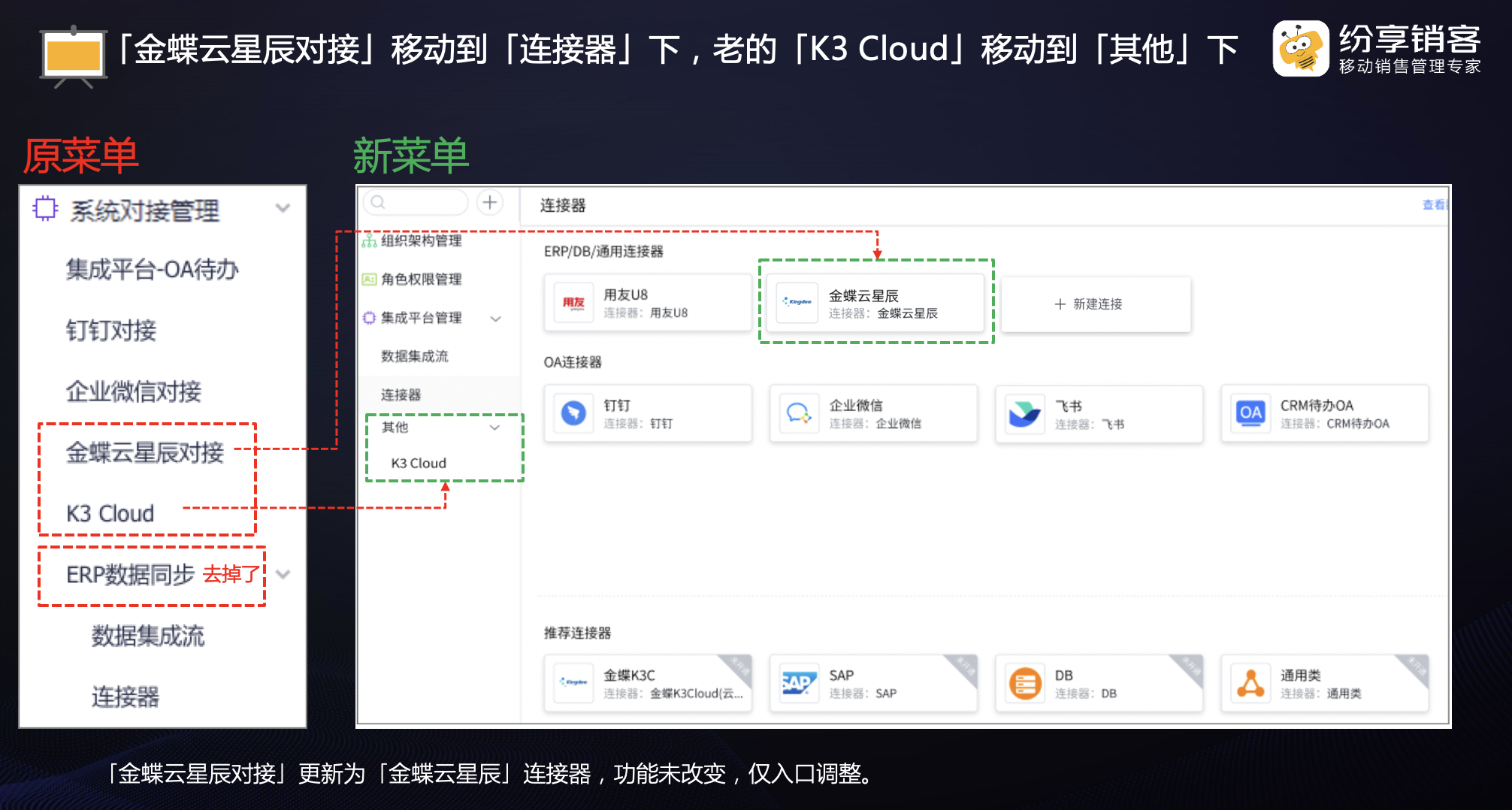Click the 集成平台管理 chip icon
The height and width of the screenshot is (810, 1512).
(x=369, y=318)
